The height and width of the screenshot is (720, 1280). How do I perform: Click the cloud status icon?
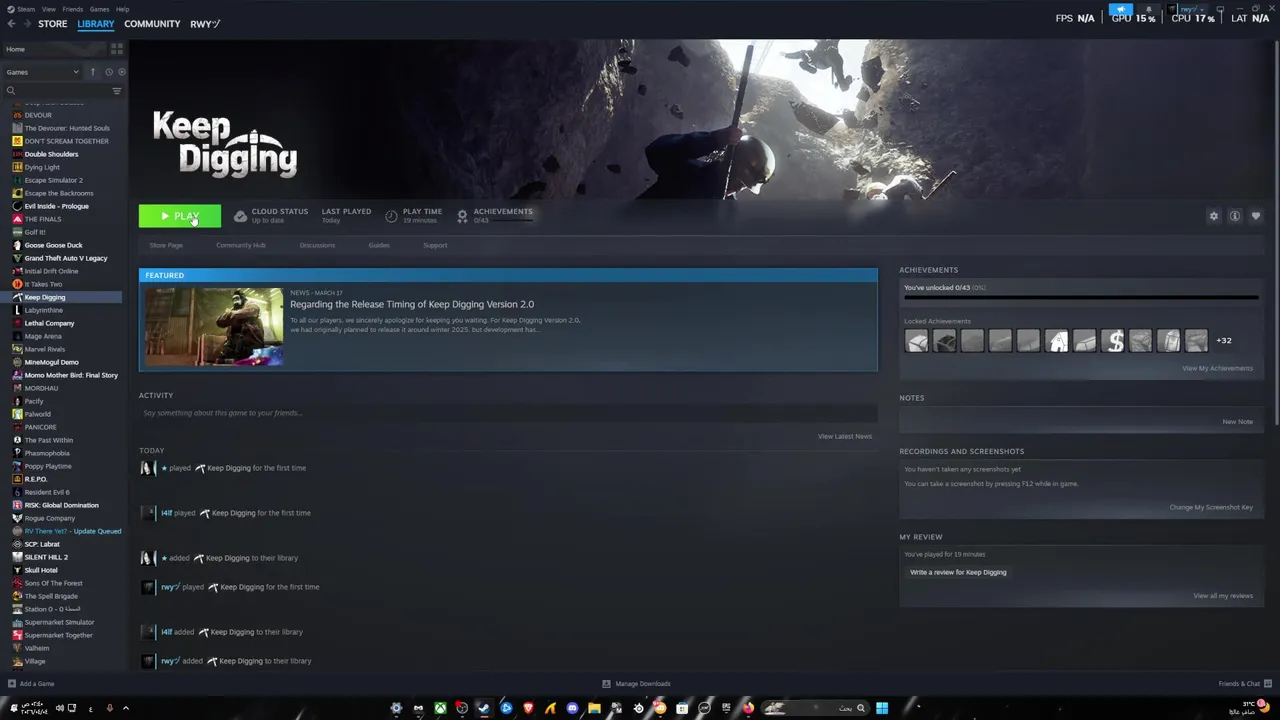240,216
